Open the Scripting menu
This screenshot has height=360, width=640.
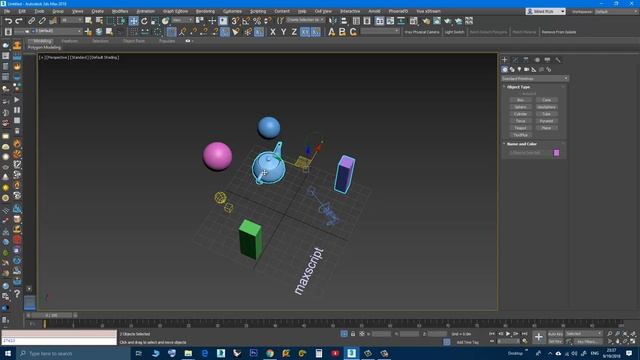(x=258, y=11)
